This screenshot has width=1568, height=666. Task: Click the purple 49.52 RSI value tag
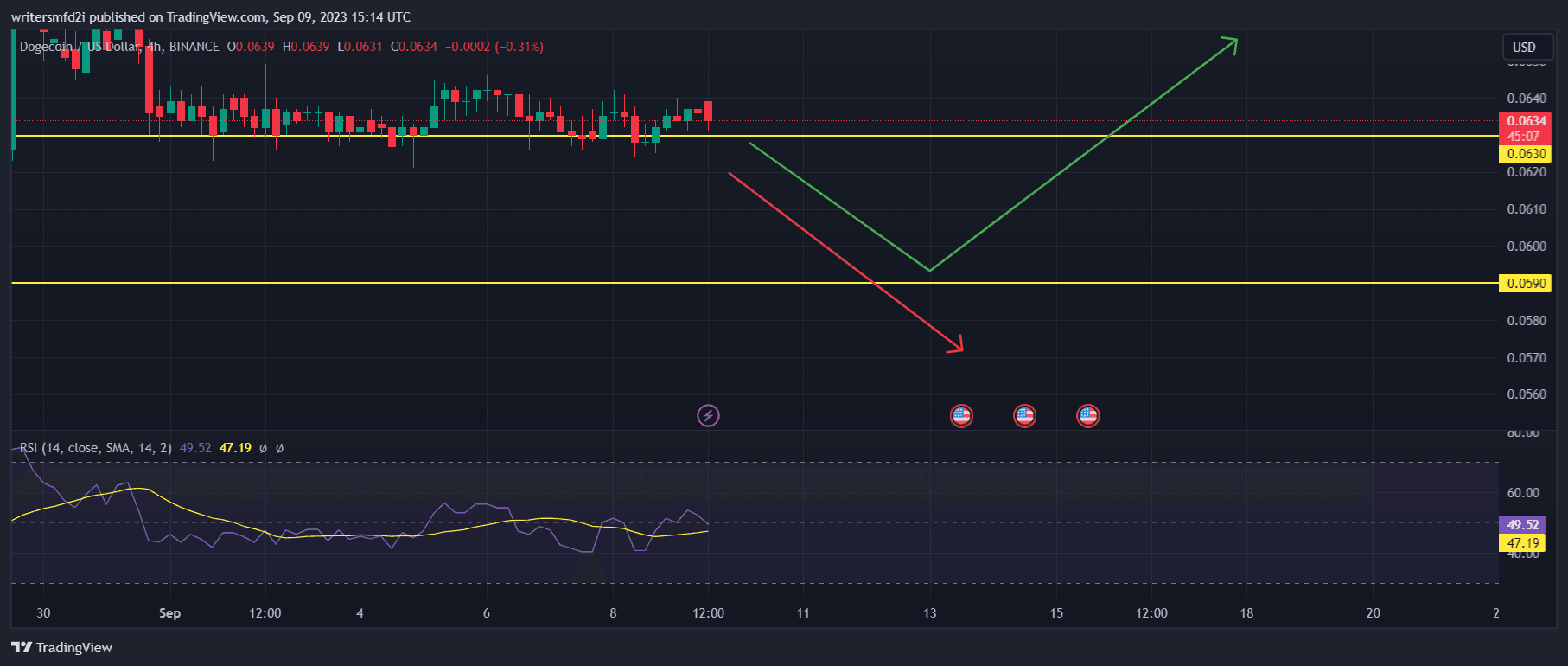pos(1521,525)
